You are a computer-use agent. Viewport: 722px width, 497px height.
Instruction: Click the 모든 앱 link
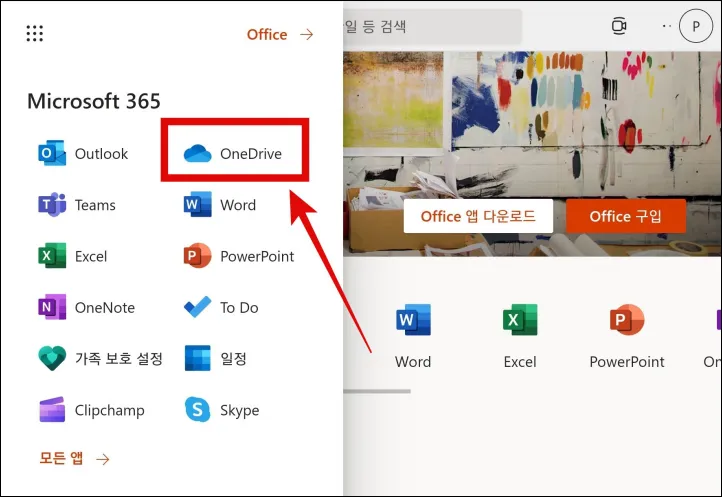pos(61,458)
